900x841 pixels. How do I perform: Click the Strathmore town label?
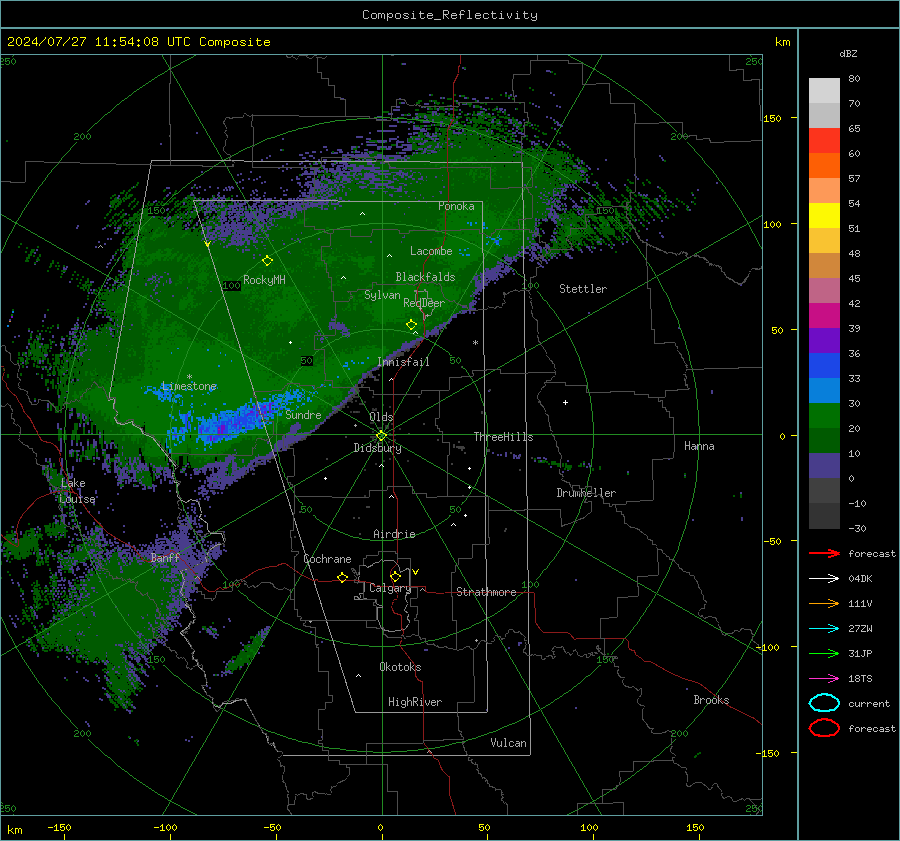pyautogui.click(x=486, y=592)
